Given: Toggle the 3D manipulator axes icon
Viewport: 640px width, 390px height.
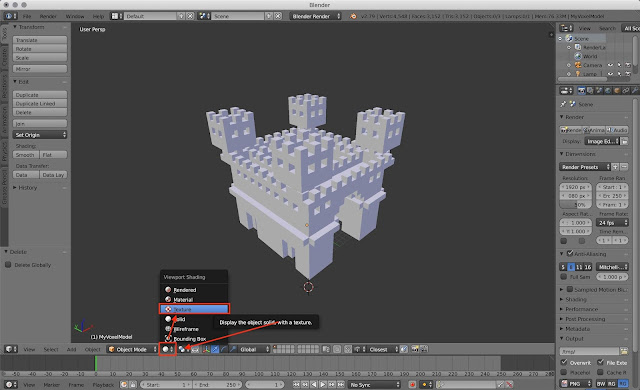Looking at the screenshot, I should (x=206, y=349).
